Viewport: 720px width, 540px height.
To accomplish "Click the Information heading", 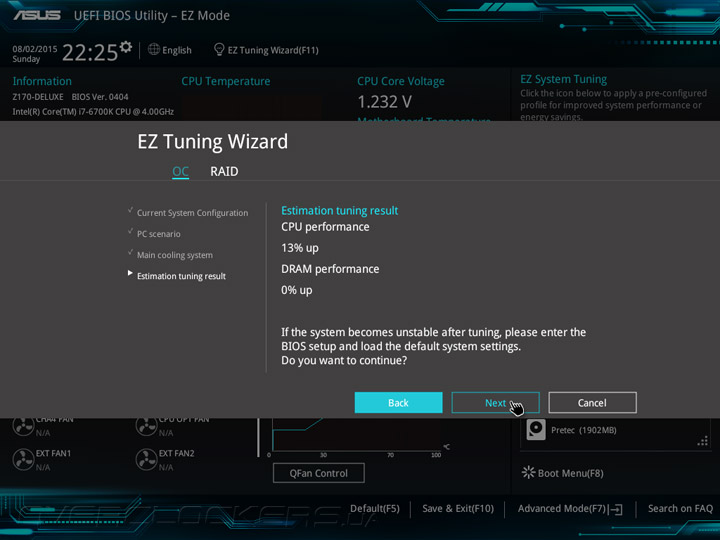I will coord(42,81).
